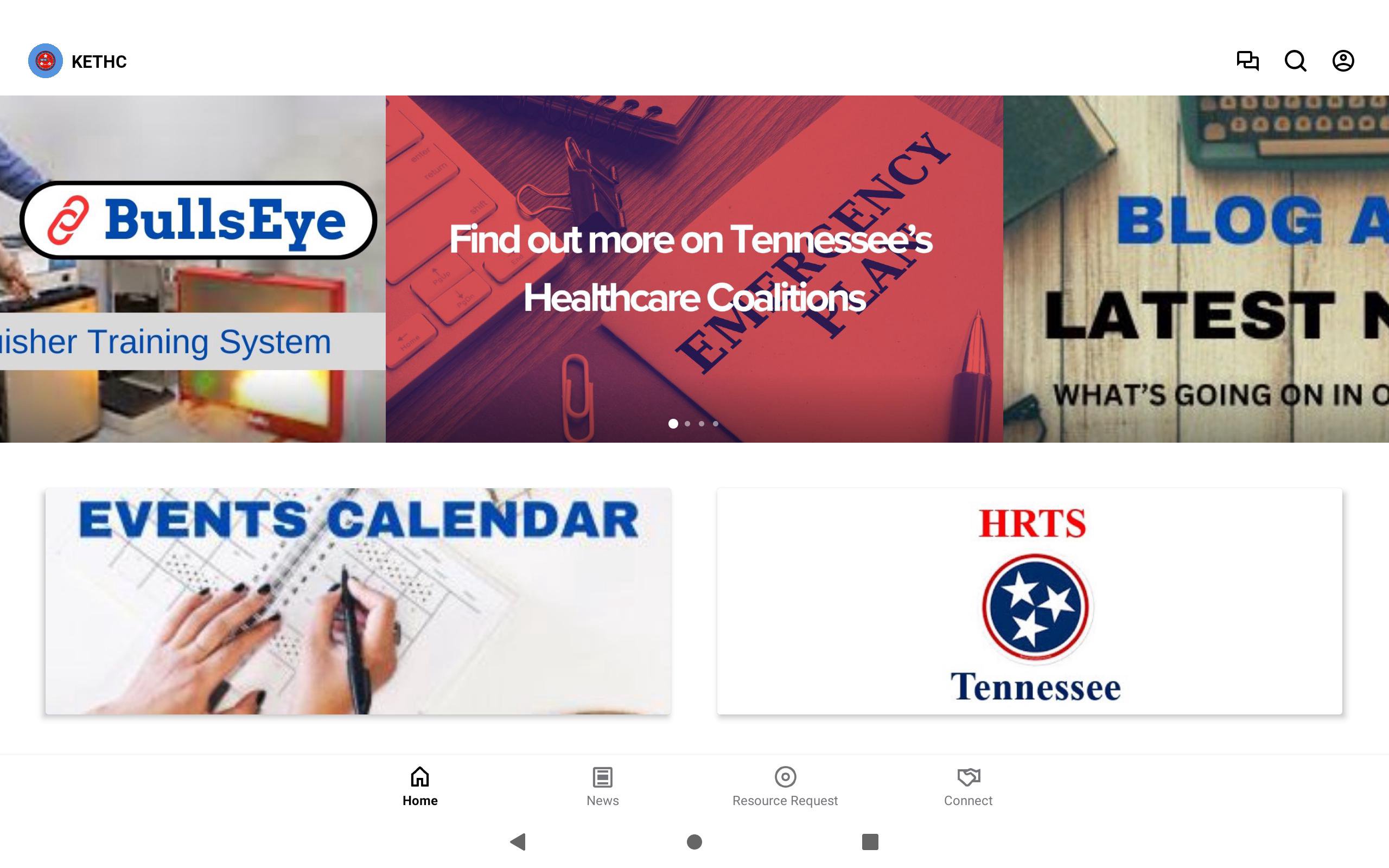Image resolution: width=1389 pixels, height=868 pixels.
Task: Open the Events Calendar card
Action: 358,601
